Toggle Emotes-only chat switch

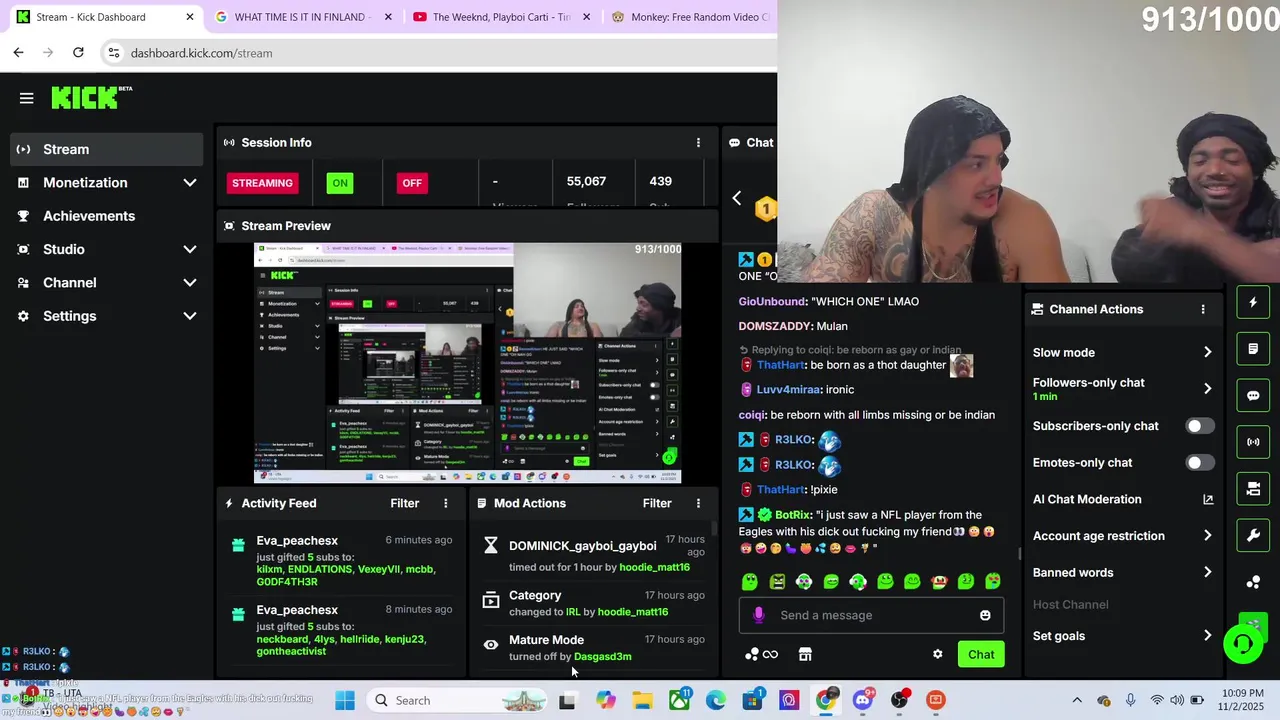[1199, 463]
